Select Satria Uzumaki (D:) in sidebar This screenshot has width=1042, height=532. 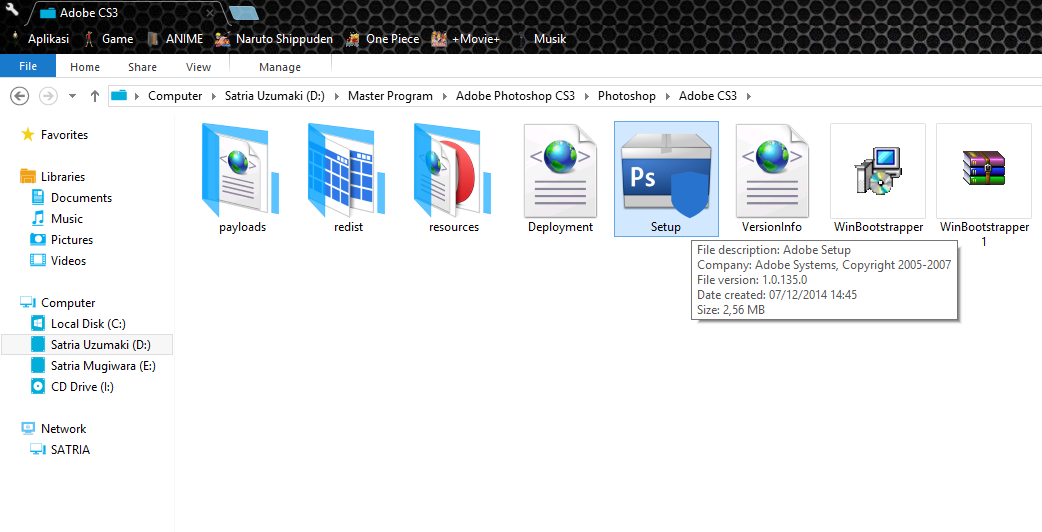(87, 345)
